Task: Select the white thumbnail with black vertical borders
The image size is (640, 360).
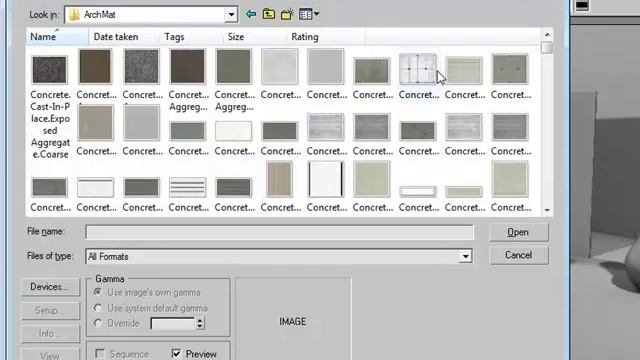Action: (x=326, y=179)
